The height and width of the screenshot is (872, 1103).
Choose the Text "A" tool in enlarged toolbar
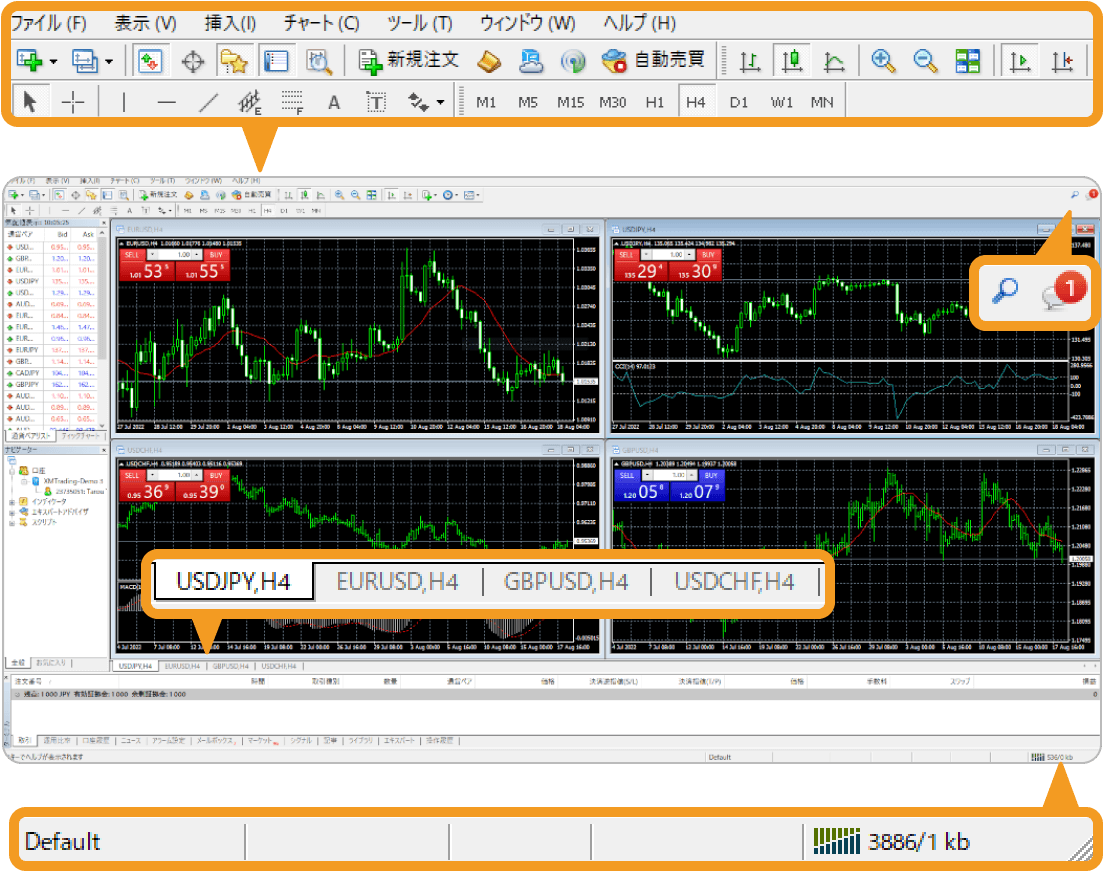click(x=334, y=103)
